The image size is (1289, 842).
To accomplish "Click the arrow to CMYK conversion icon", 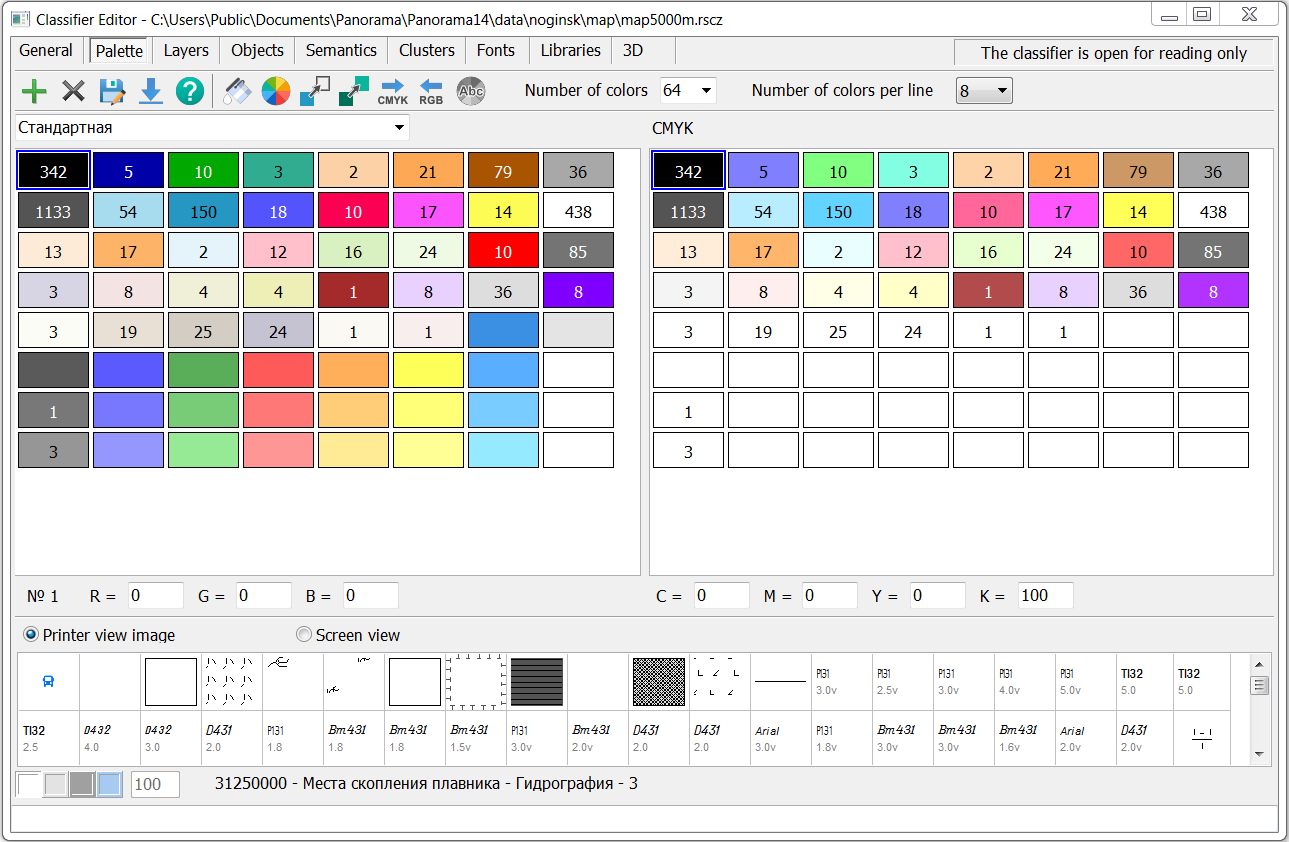I will (393, 92).
